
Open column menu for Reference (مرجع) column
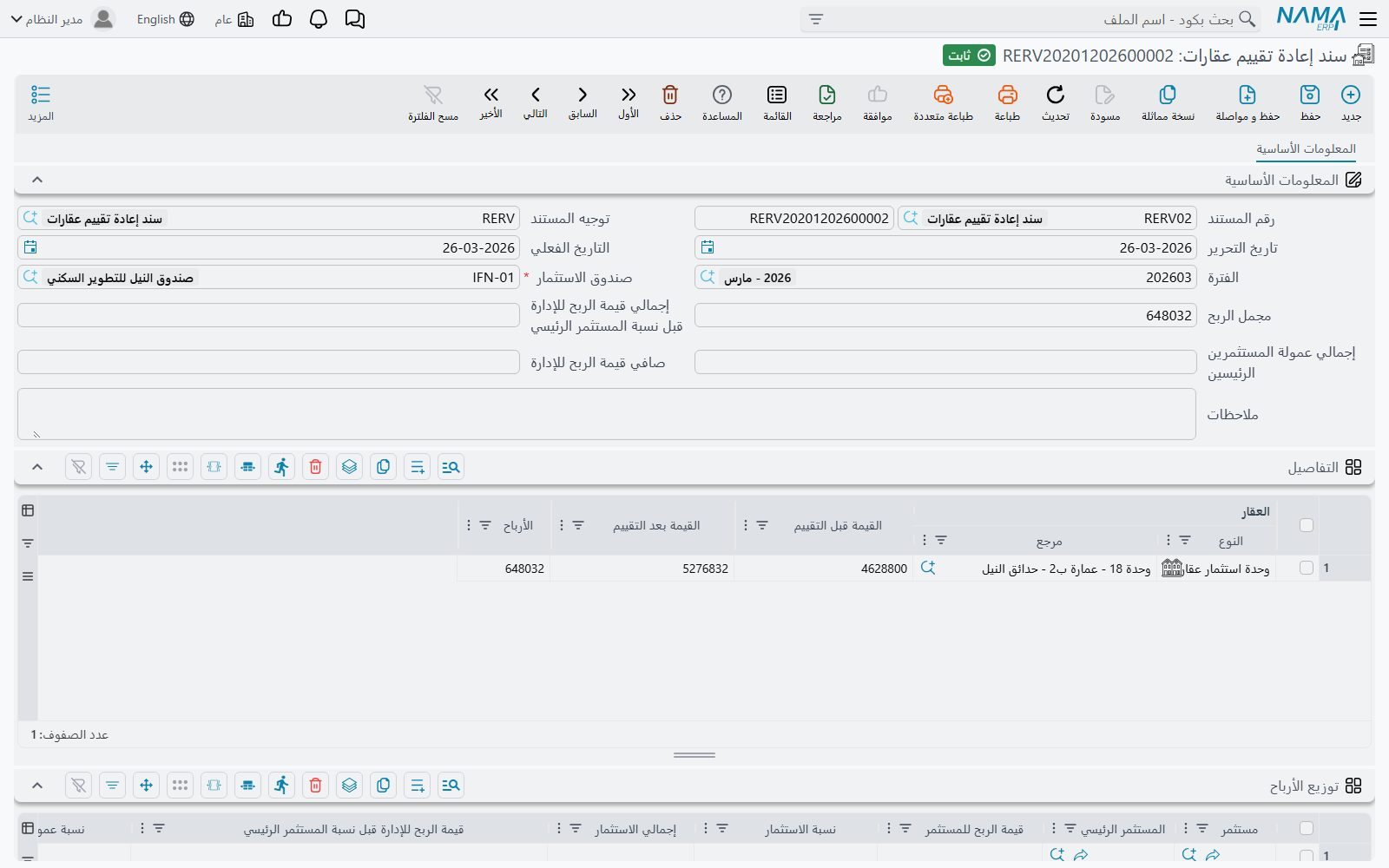tap(924, 540)
